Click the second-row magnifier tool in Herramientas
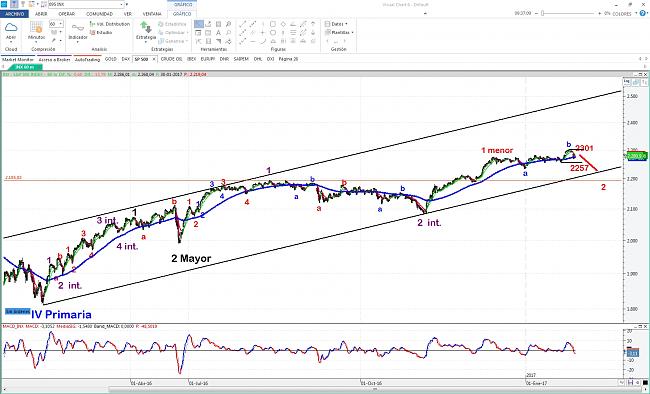This screenshot has width=650, height=394. point(228,33)
